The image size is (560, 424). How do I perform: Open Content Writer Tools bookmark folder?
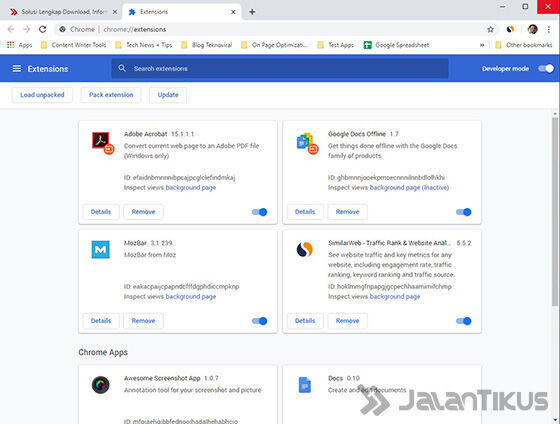(74, 45)
